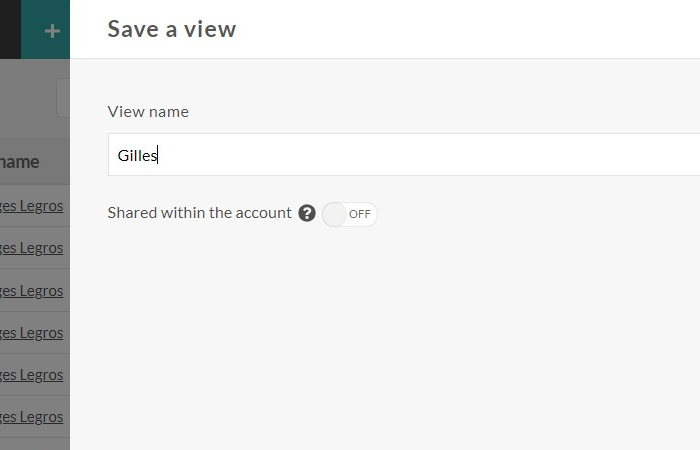
Task: Focus the View name text field containing Gilles
Action: point(400,155)
